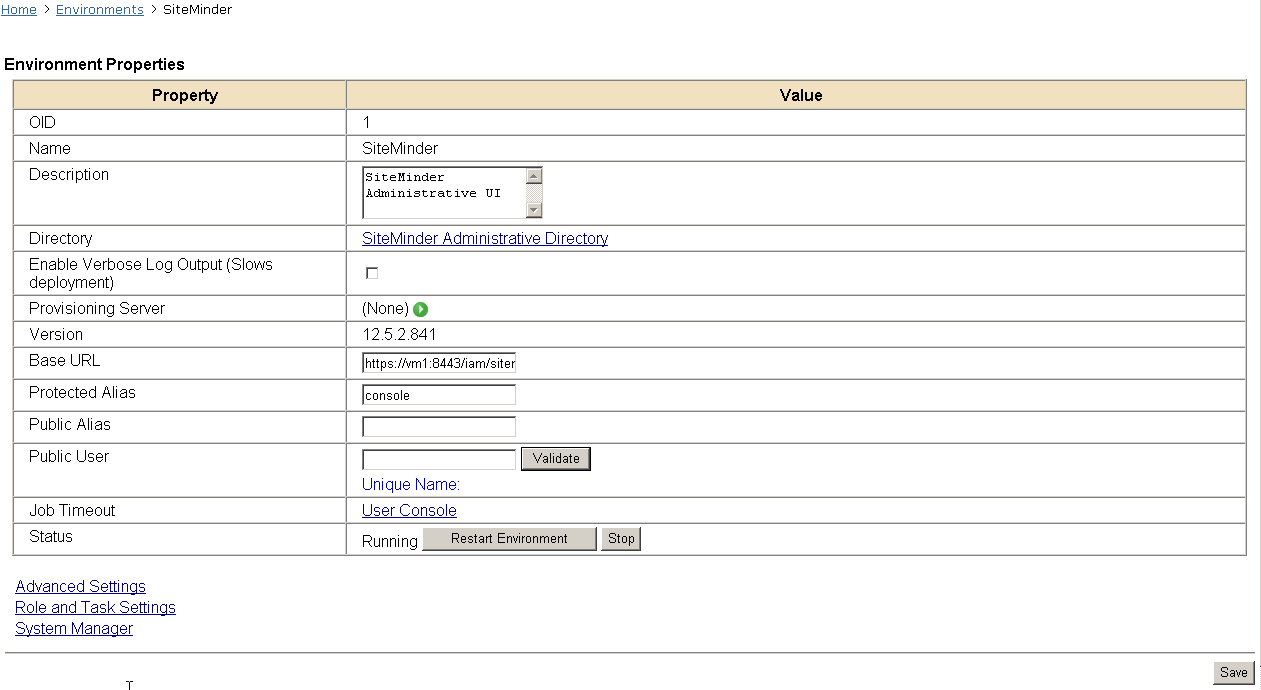
Task: Go to Home breadcrumb link
Action: 19,9
